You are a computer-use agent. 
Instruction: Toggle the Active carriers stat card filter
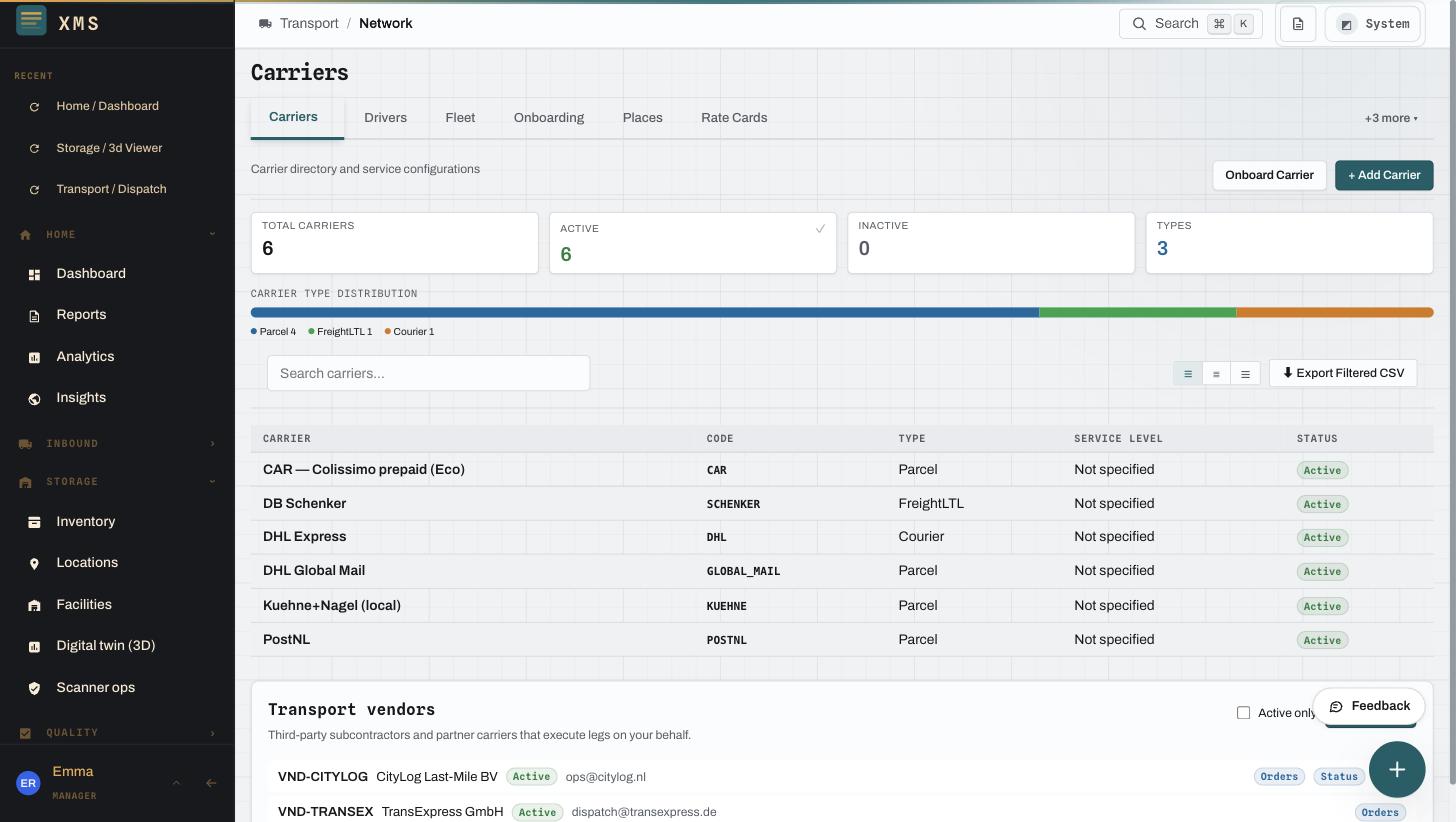click(x=693, y=243)
